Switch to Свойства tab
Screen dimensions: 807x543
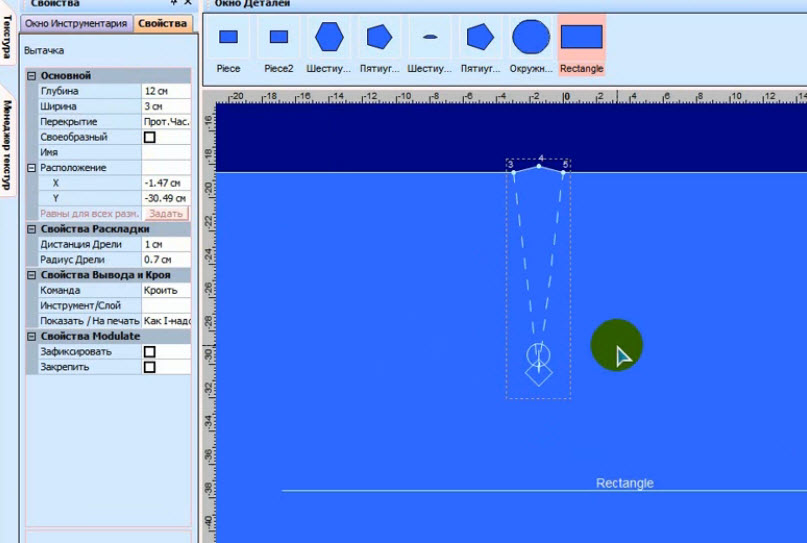tap(163, 24)
